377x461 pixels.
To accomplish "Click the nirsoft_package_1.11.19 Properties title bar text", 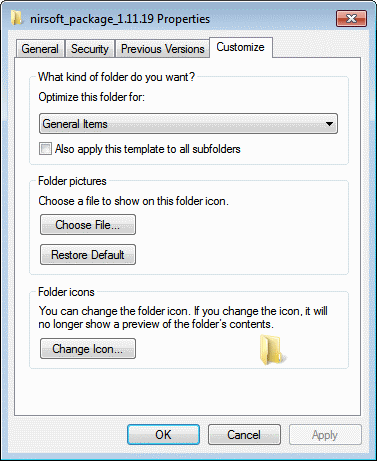I will click(x=120, y=19).
